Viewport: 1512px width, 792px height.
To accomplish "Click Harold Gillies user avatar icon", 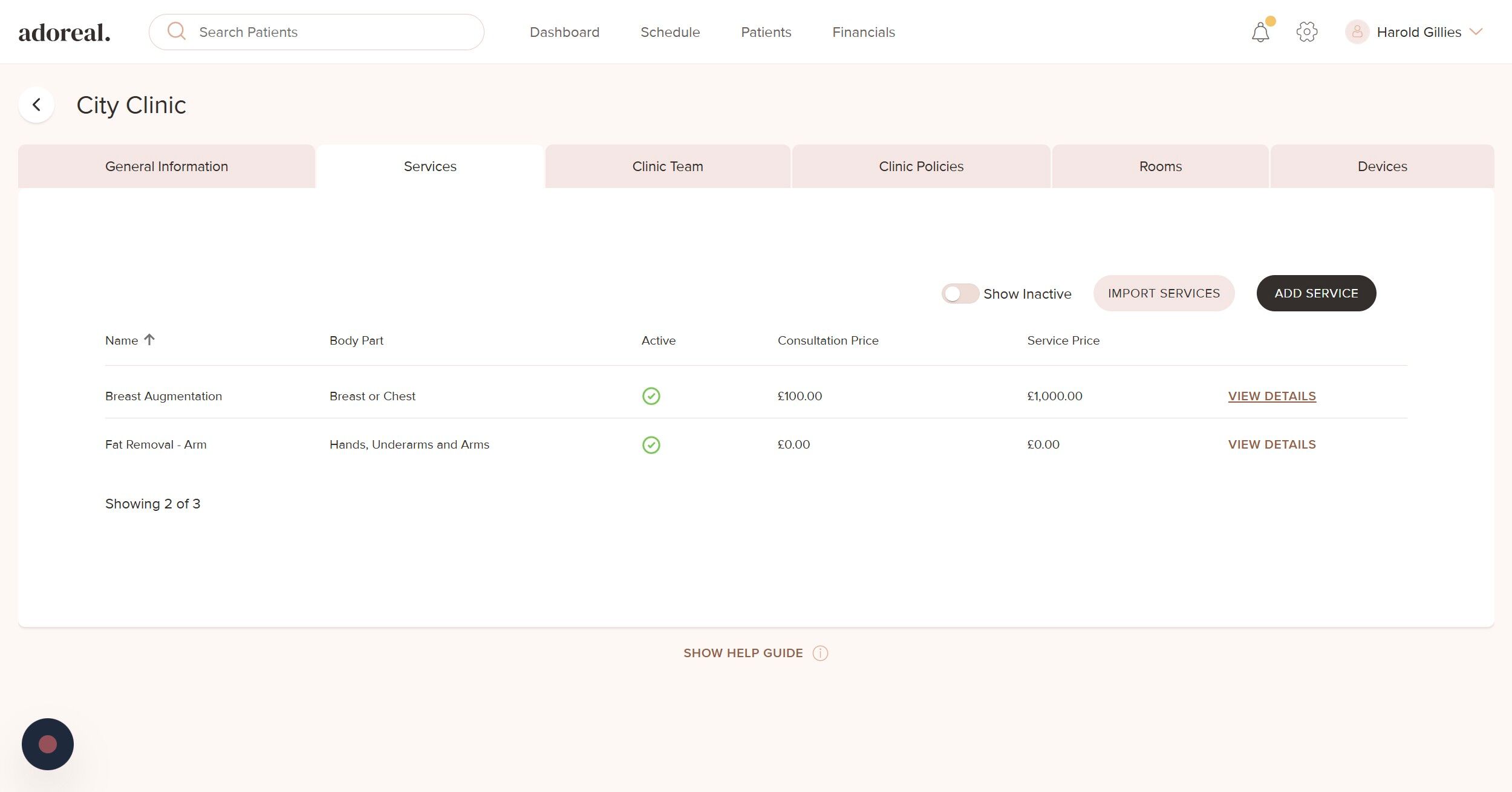I will coord(1357,32).
